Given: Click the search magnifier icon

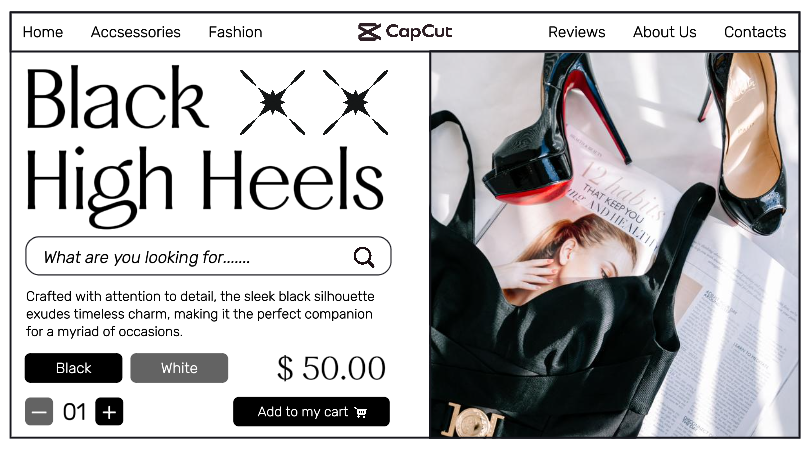Looking at the screenshot, I should pyautogui.click(x=364, y=257).
